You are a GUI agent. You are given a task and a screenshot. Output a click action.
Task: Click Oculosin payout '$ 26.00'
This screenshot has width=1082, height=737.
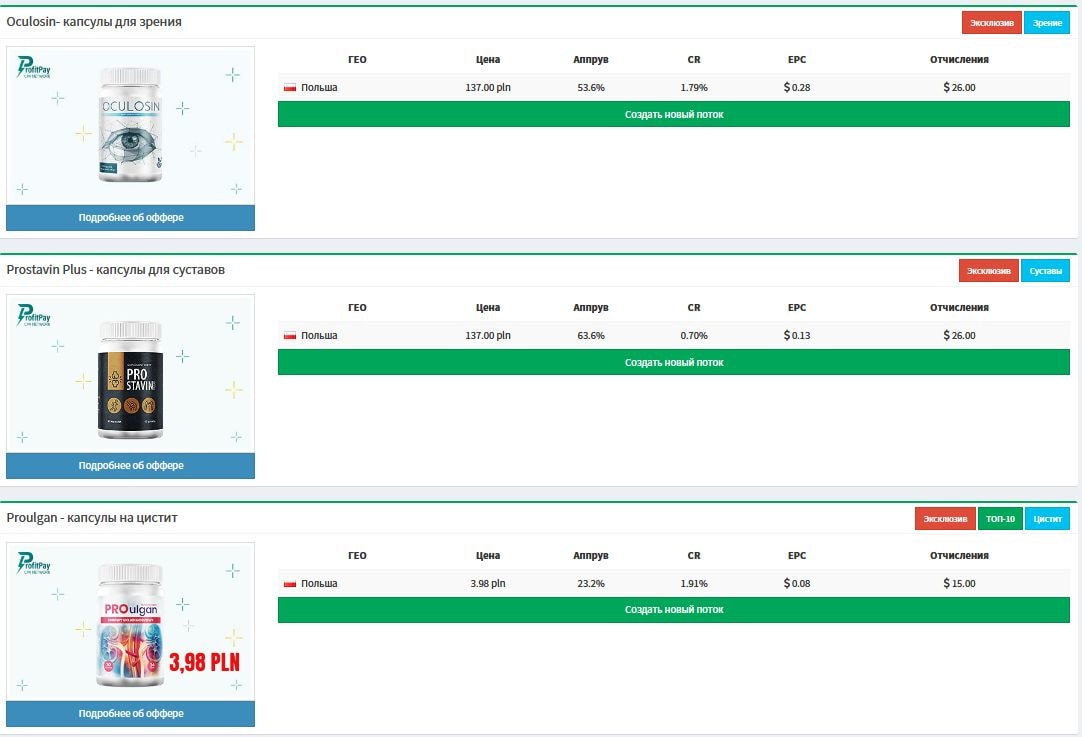point(959,88)
